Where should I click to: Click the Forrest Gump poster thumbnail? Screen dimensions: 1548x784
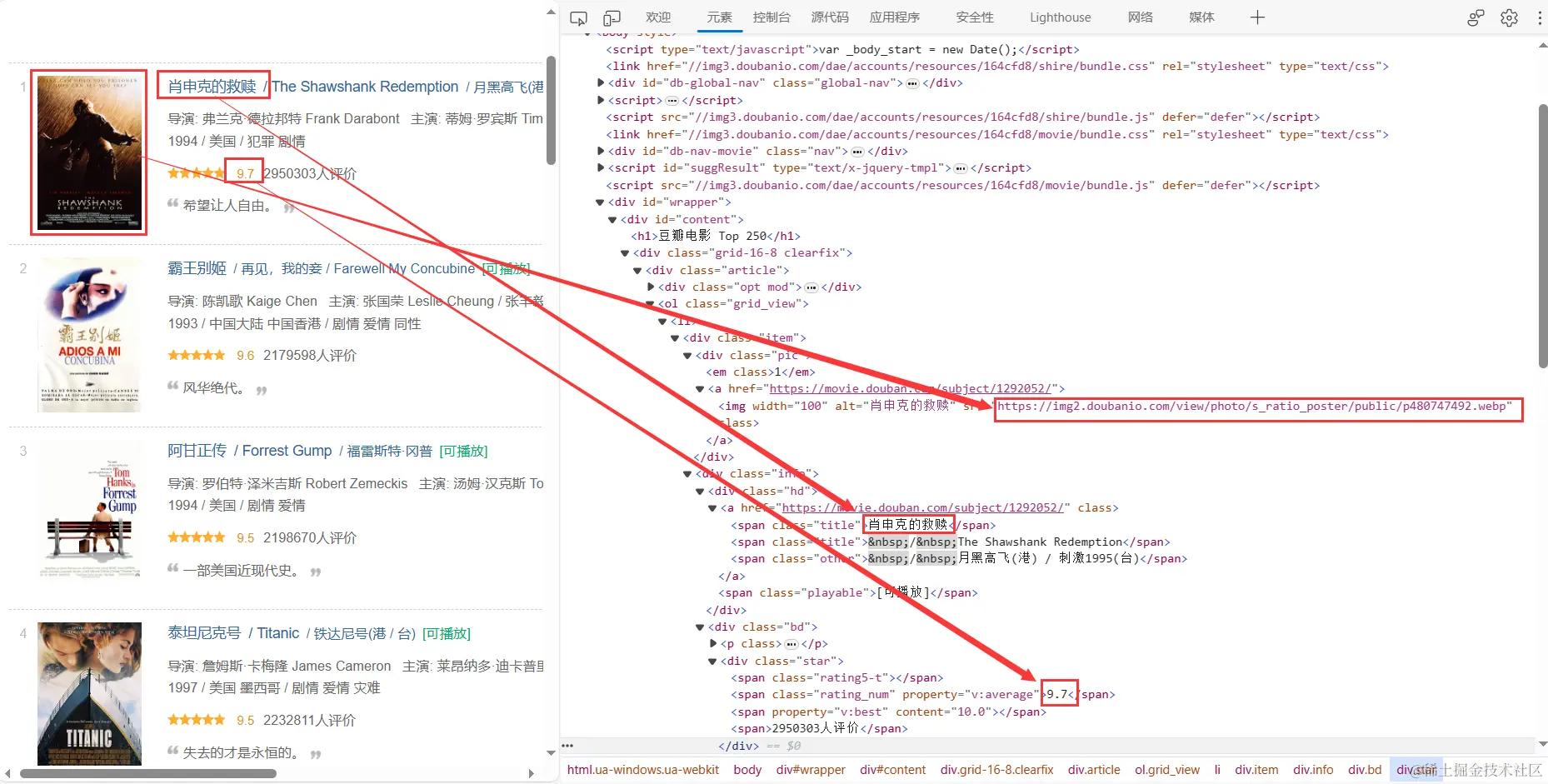[x=89, y=510]
